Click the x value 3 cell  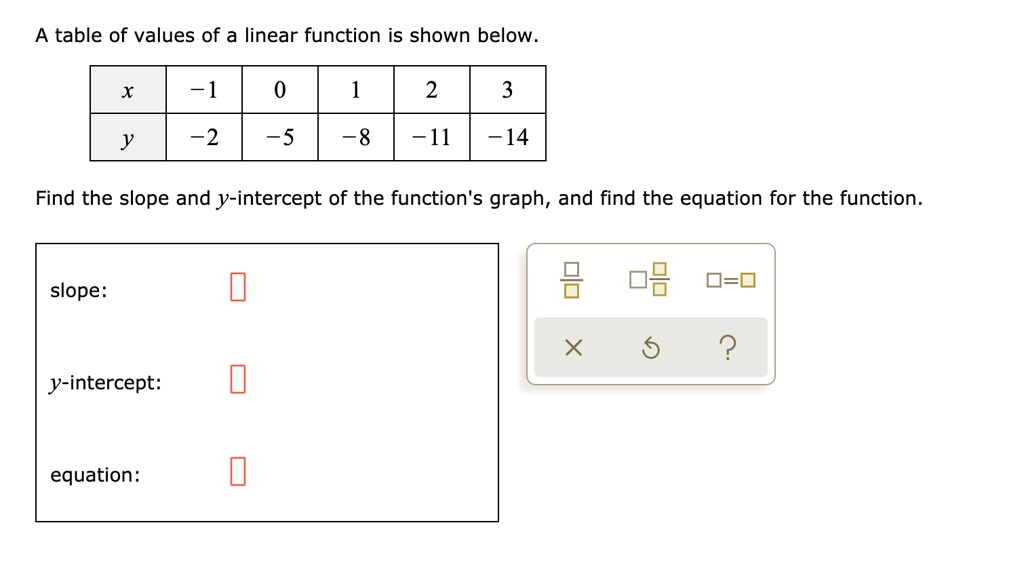[x=508, y=89]
